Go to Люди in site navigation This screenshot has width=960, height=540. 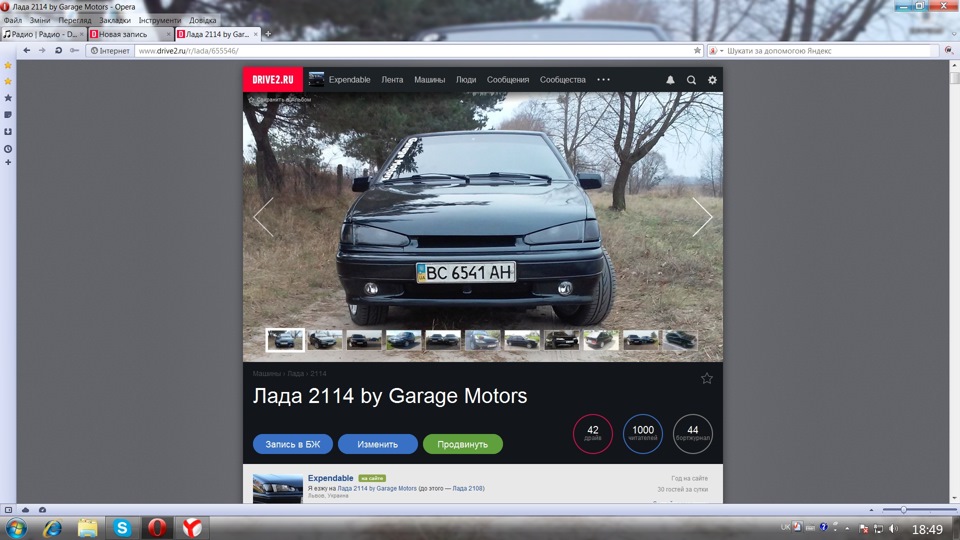[466, 80]
